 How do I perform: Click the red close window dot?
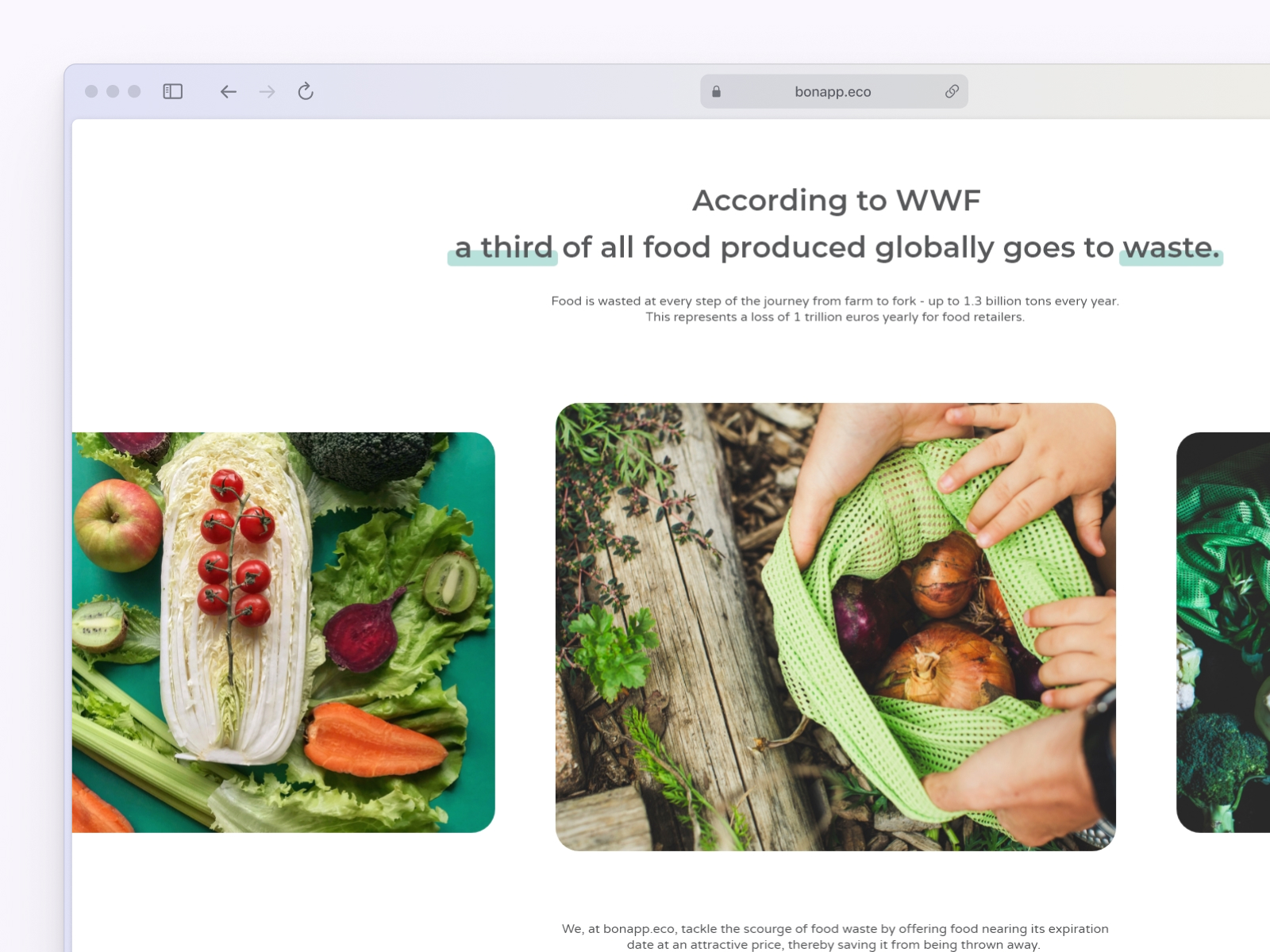pyautogui.click(x=91, y=91)
